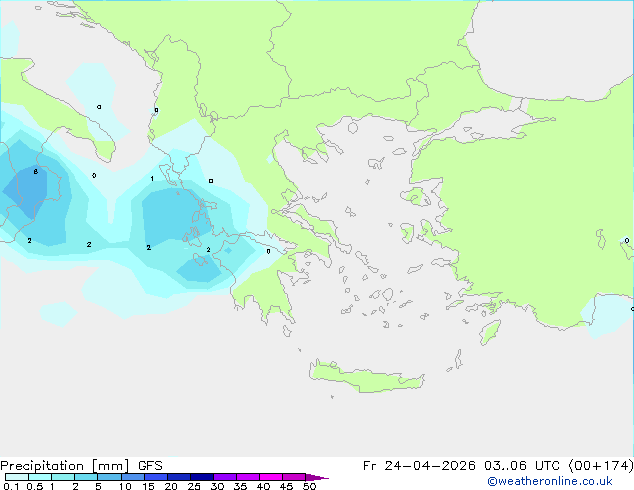Viewport: 634px width, 490px height.
Task: Pick the 1–2 mm legend color box
Action: point(63,477)
